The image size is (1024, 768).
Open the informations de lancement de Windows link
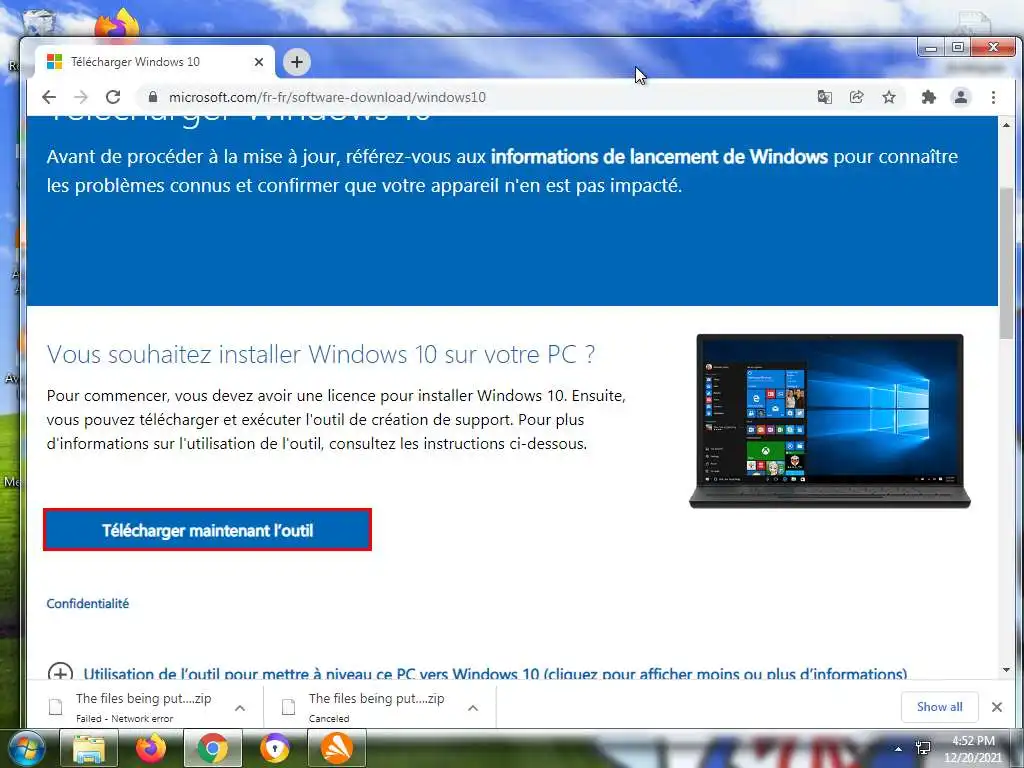click(x=659, y=157)
